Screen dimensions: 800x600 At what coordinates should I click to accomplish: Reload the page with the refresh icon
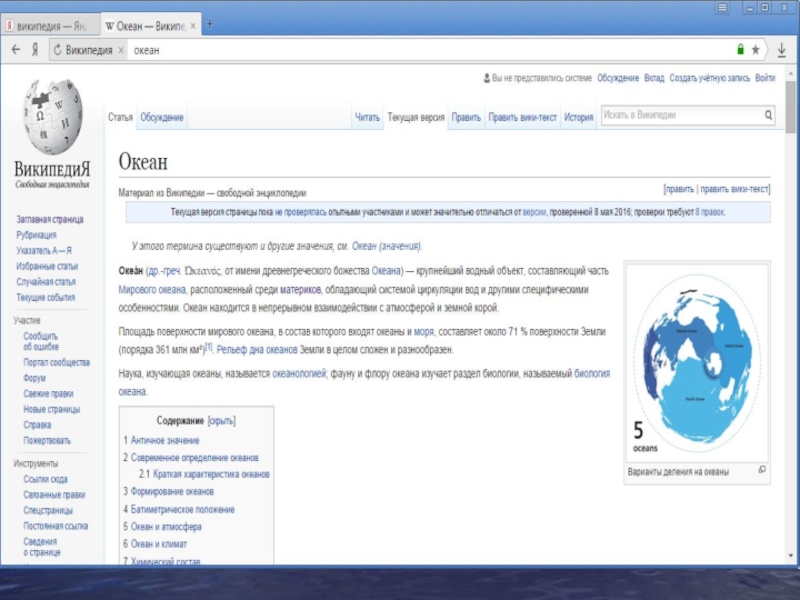point(57,49)
